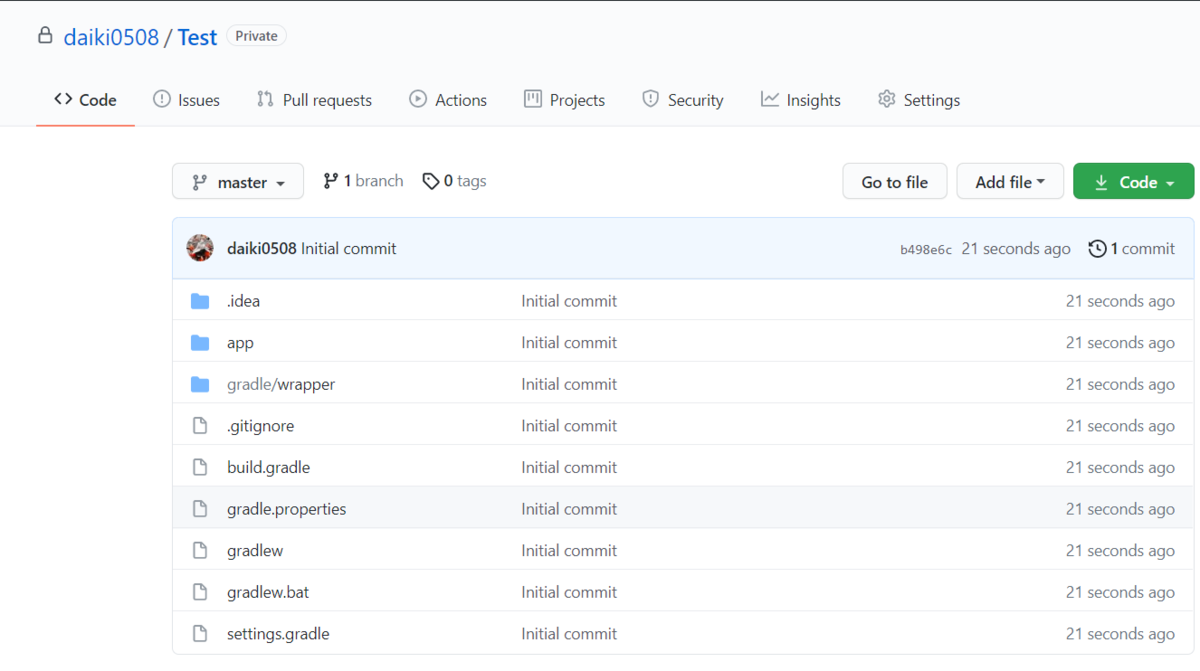Screen dimensions: 1200x671
Task: Click the .gitignore file icon
Action: (x=200, y=426)
